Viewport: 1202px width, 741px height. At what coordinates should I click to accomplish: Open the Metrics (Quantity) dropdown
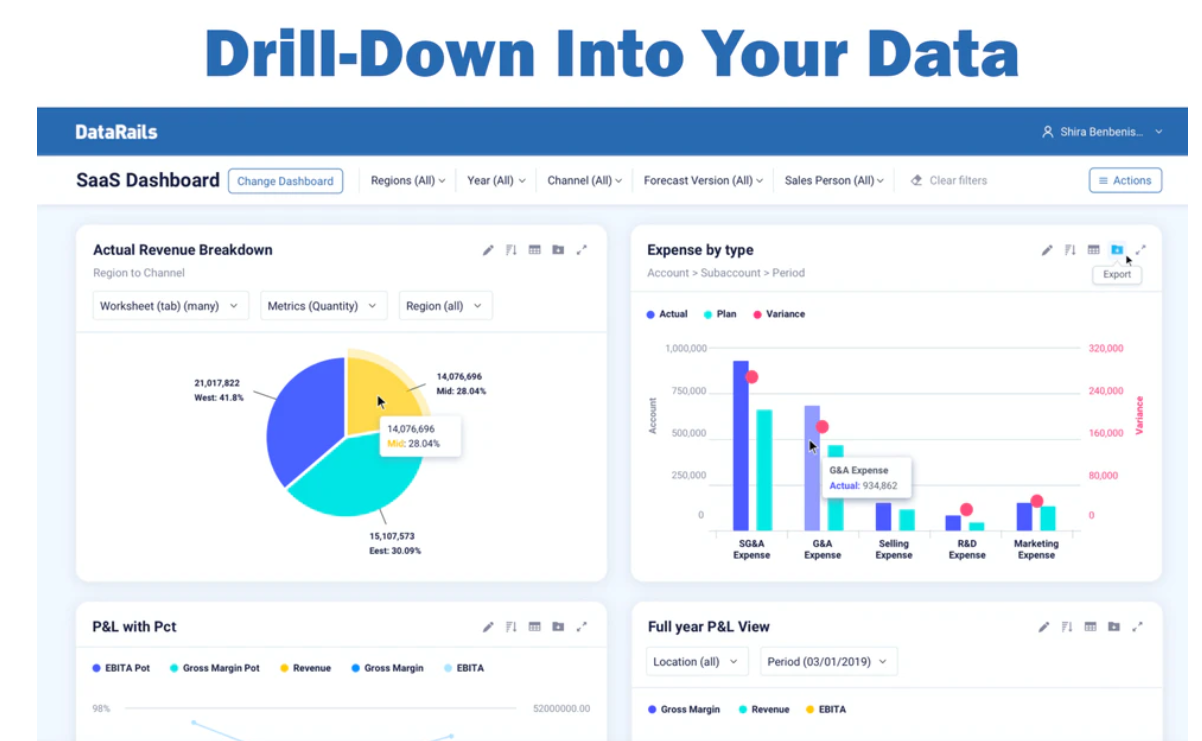(x=323, y=306)
